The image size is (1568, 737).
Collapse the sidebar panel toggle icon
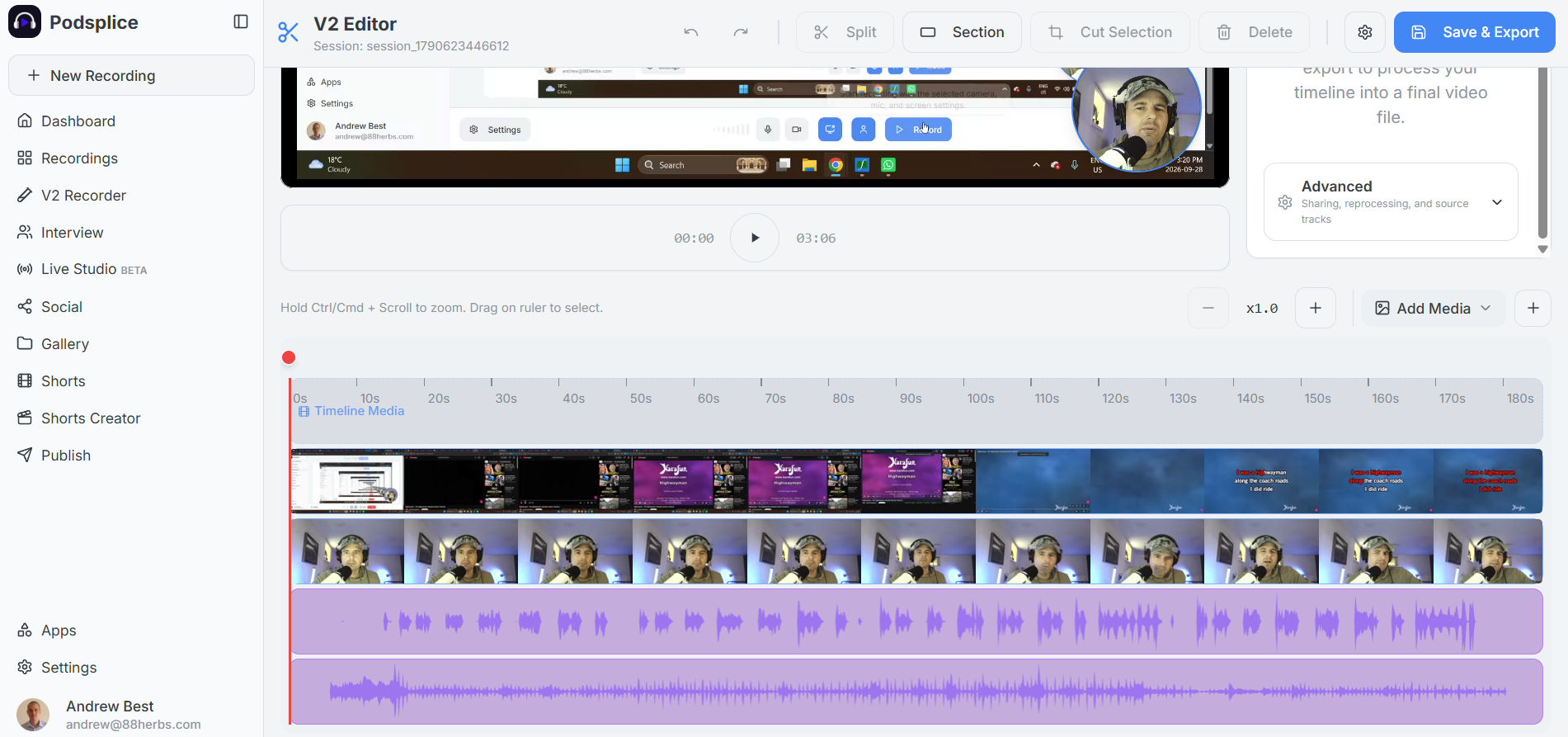(241, 21)
